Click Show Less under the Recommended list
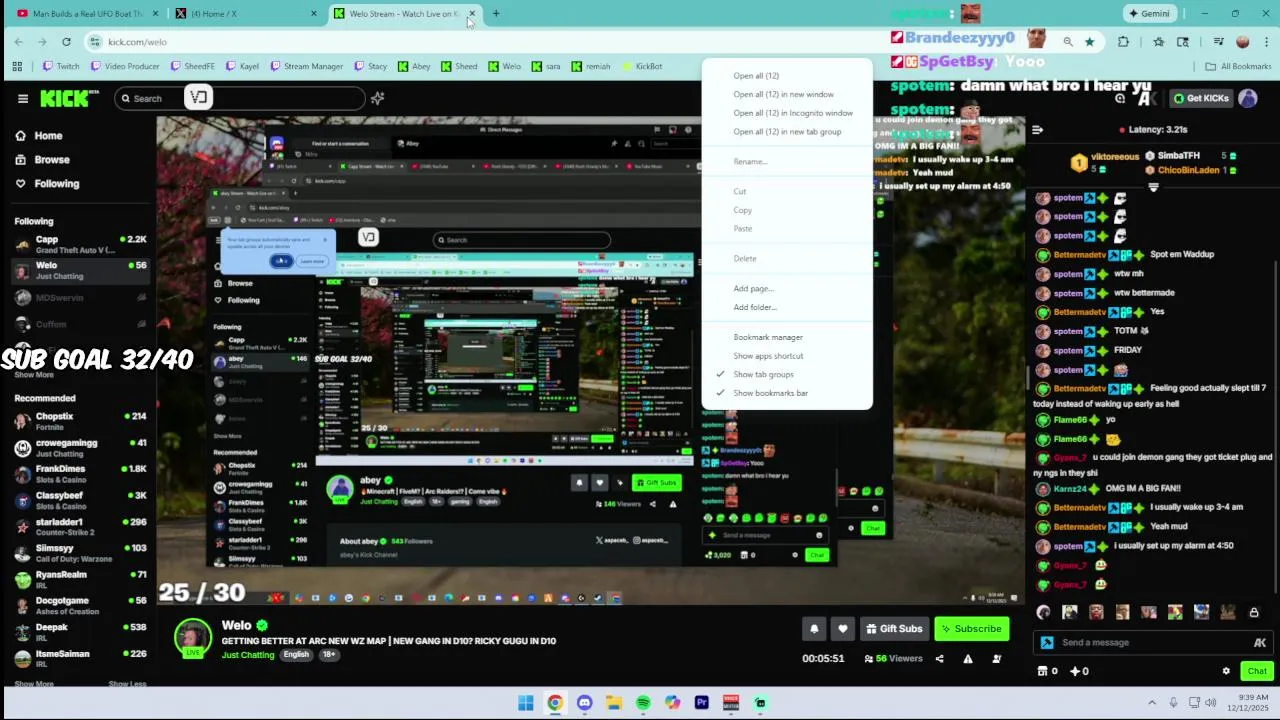1280x720 pixels. [127, 684]
